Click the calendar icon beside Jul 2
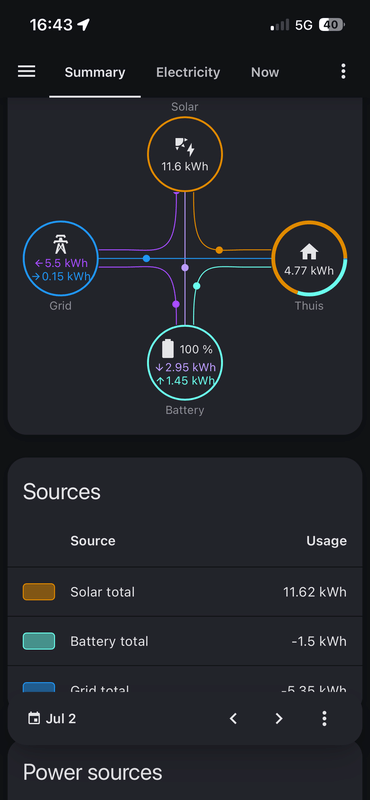This screenshot has width=370, height=800. [x=34, y=719]
